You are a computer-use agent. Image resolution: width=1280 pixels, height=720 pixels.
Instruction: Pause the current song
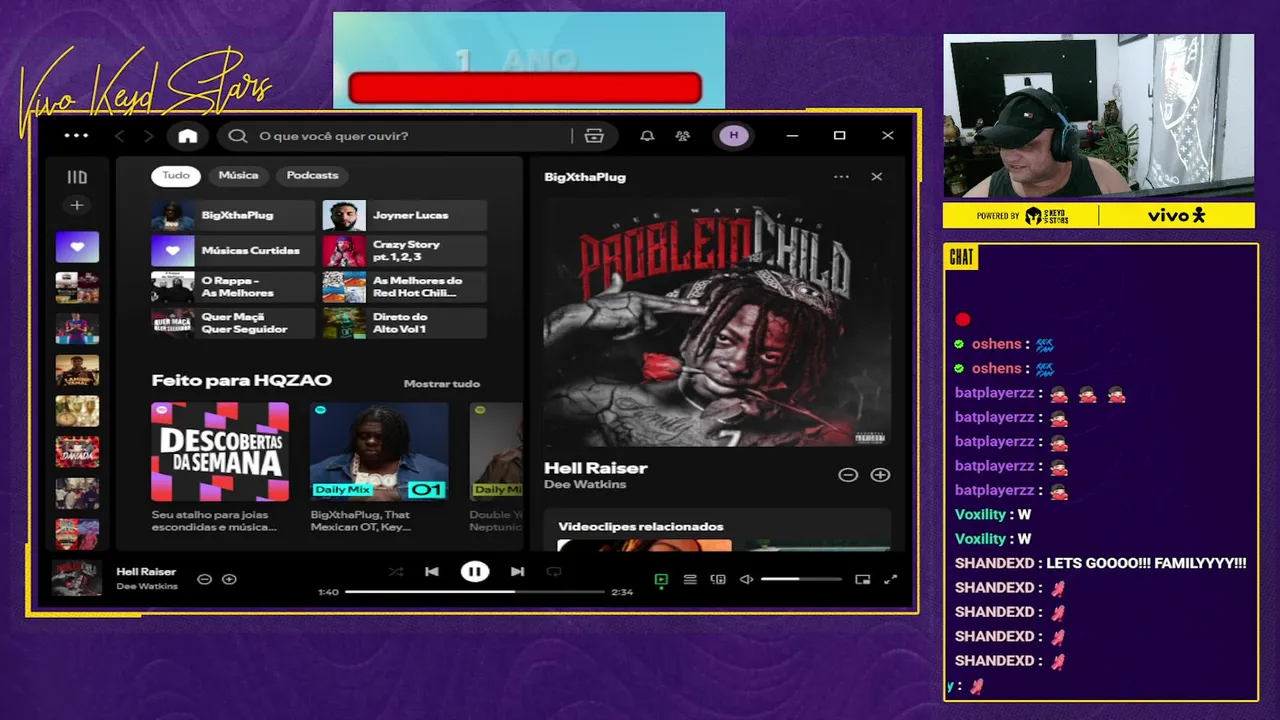tap(474, 572)
